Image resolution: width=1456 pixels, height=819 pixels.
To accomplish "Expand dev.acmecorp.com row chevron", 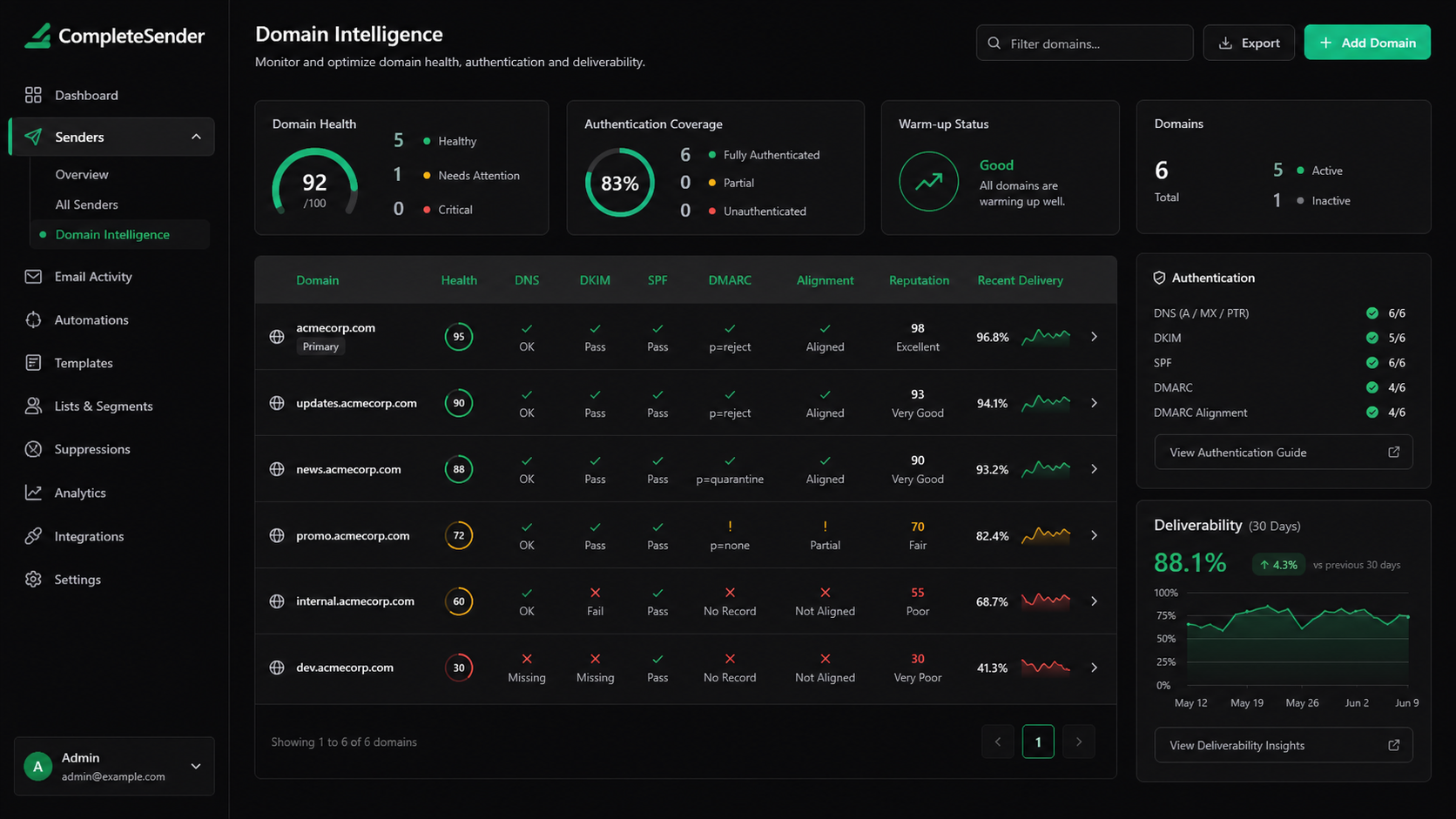I will pos(1095,668).
